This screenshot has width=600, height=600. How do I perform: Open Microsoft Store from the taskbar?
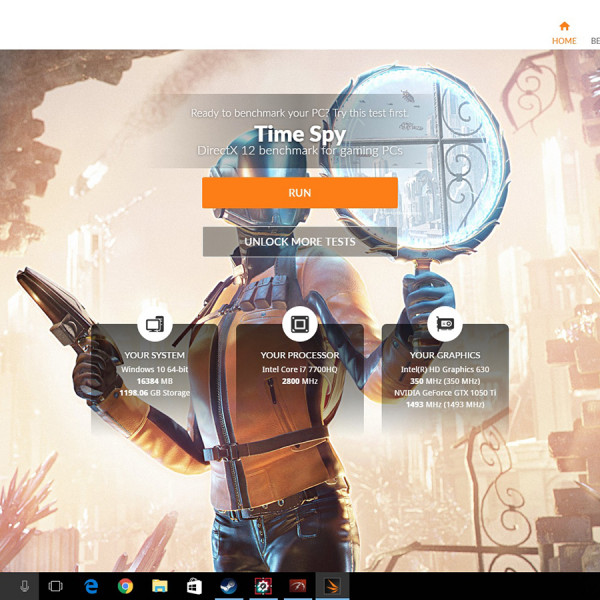pyautogui.click(x=194, y=586)
